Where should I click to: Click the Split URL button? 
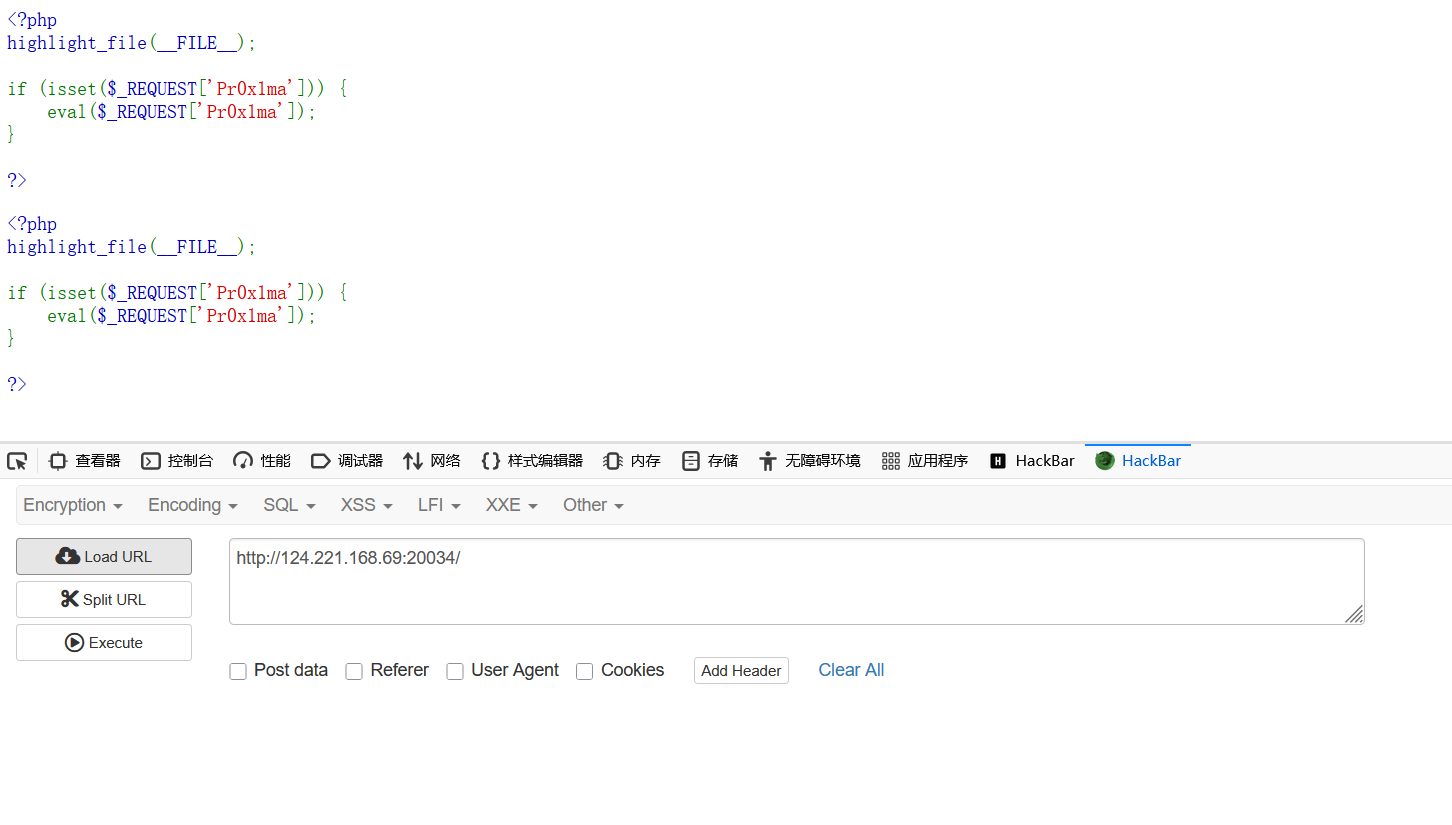click(104, 600)
